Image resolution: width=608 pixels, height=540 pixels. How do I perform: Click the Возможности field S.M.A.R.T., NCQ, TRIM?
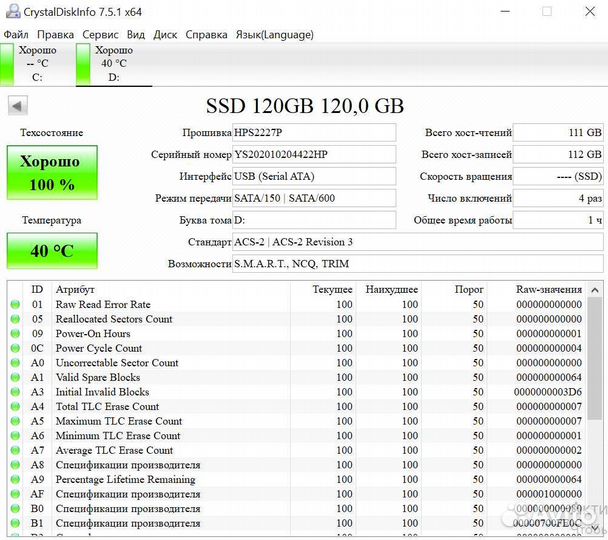point(418,264)
